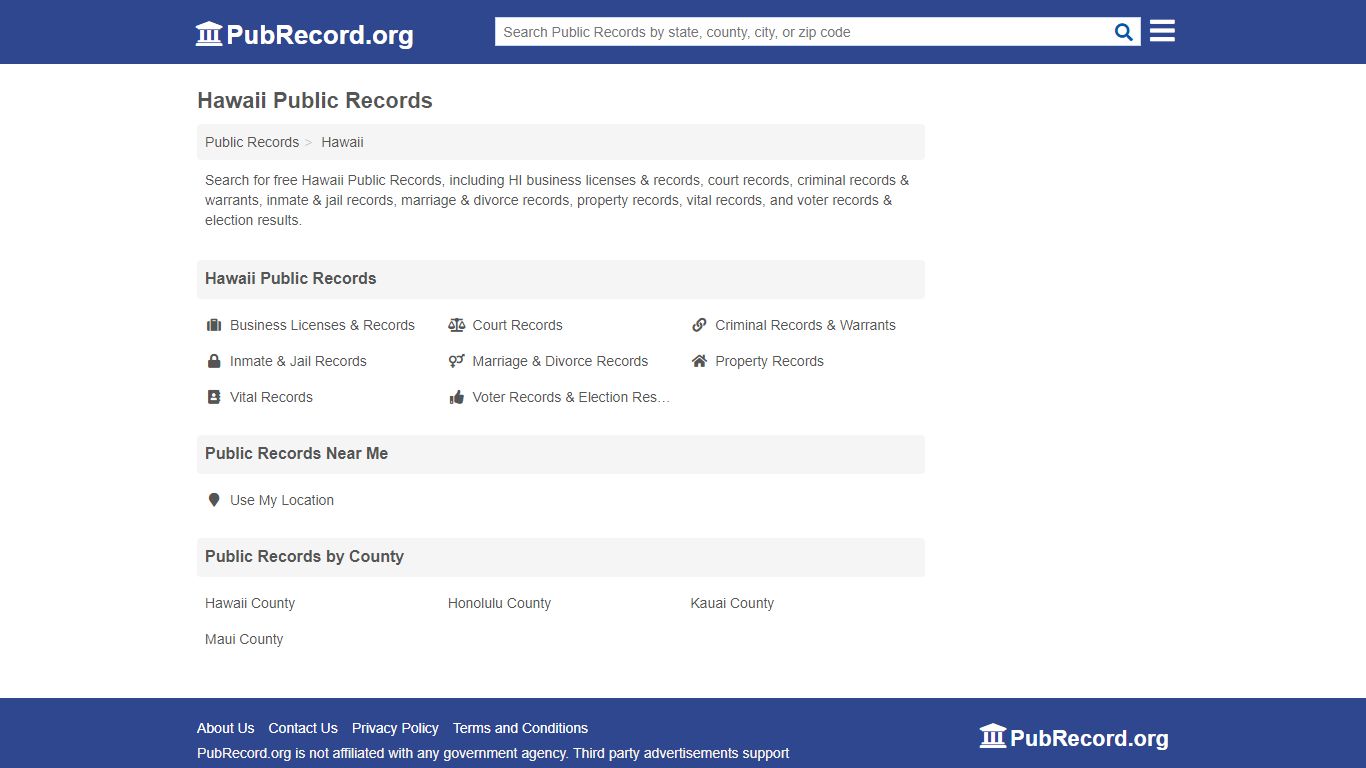Open Privacy Policy footer link
The width and height of the screenshot is (1366, 768).
tap(395, 728)
